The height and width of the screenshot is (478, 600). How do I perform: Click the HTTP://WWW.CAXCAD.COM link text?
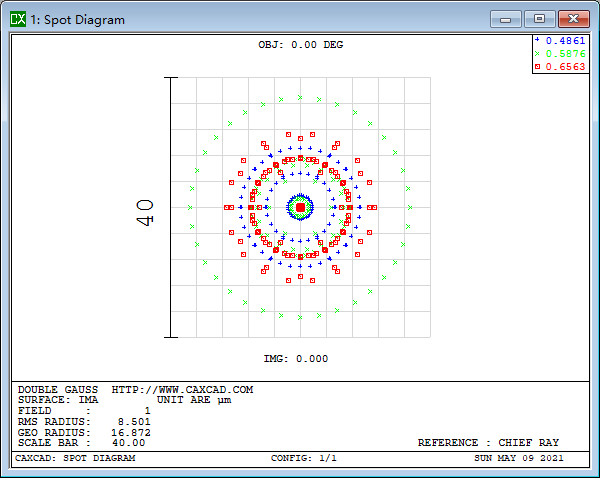182,390
